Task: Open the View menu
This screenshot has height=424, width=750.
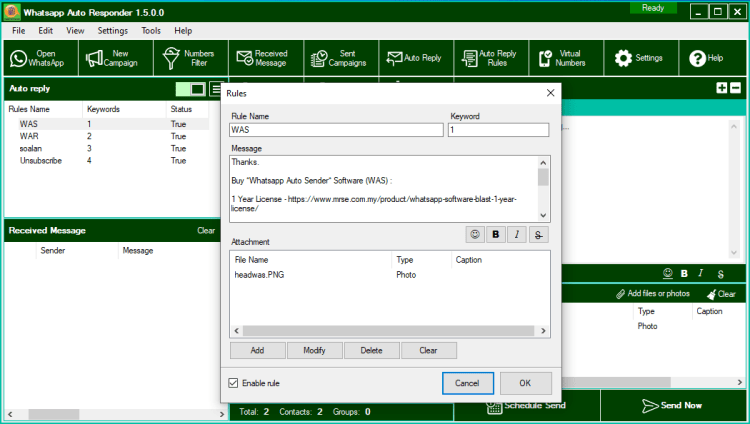Action: pyautogui.click(x=75, y=31)
